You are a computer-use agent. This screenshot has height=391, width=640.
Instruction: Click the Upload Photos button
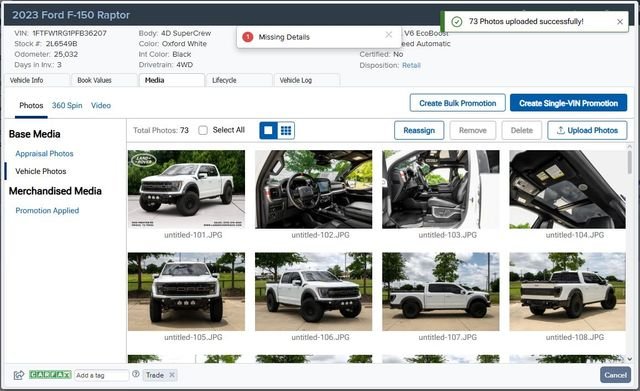pos(587,130)
